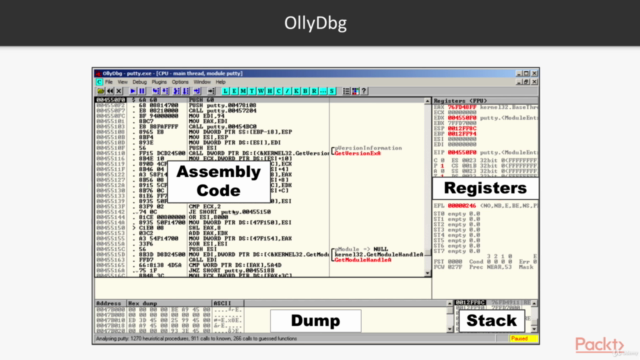Image resolution: width=640 pixels, height=360 pixels.
Task: Open Threads window with T icon
Action: (252, 91)
